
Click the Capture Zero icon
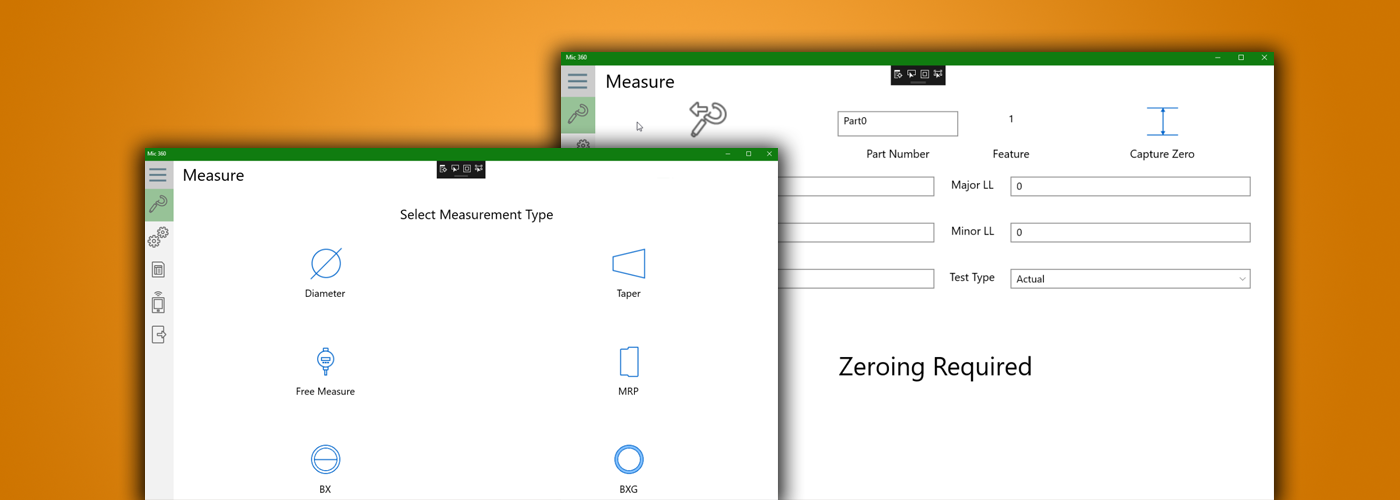(1162, 122)
